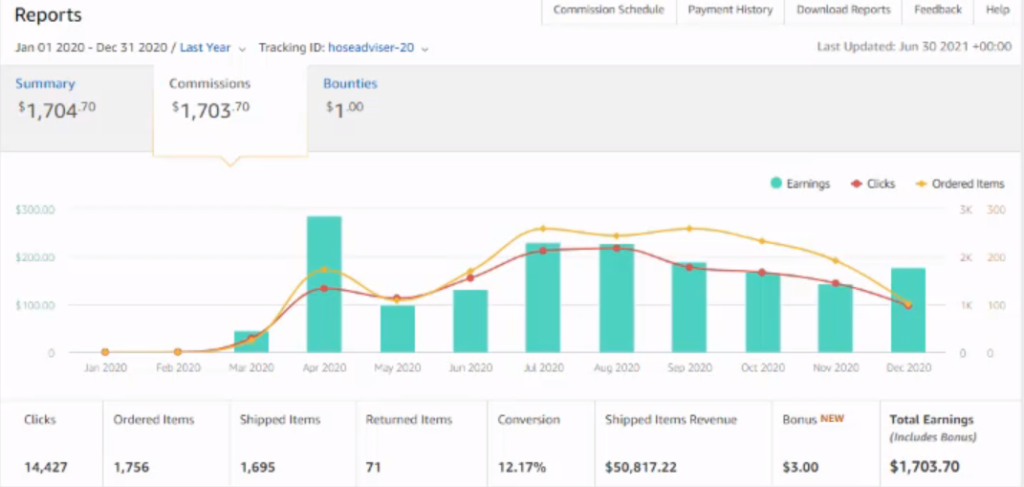
Task: Toggle the Clicks legend marker
Action: click(856, 184)
